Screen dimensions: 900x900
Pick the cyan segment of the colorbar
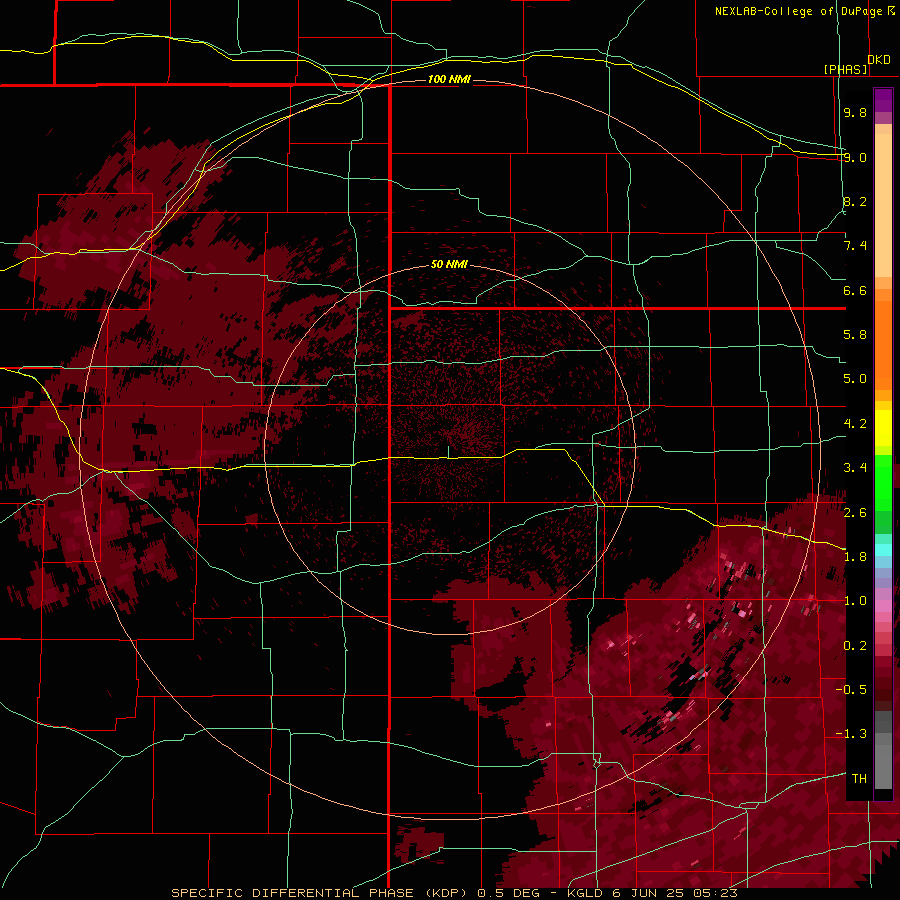click(883, 550)
